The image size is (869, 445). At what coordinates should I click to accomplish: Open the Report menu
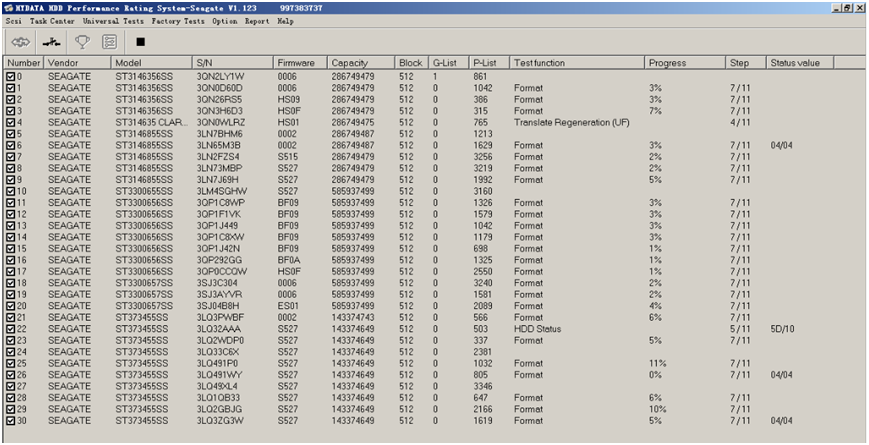point(257,21)
